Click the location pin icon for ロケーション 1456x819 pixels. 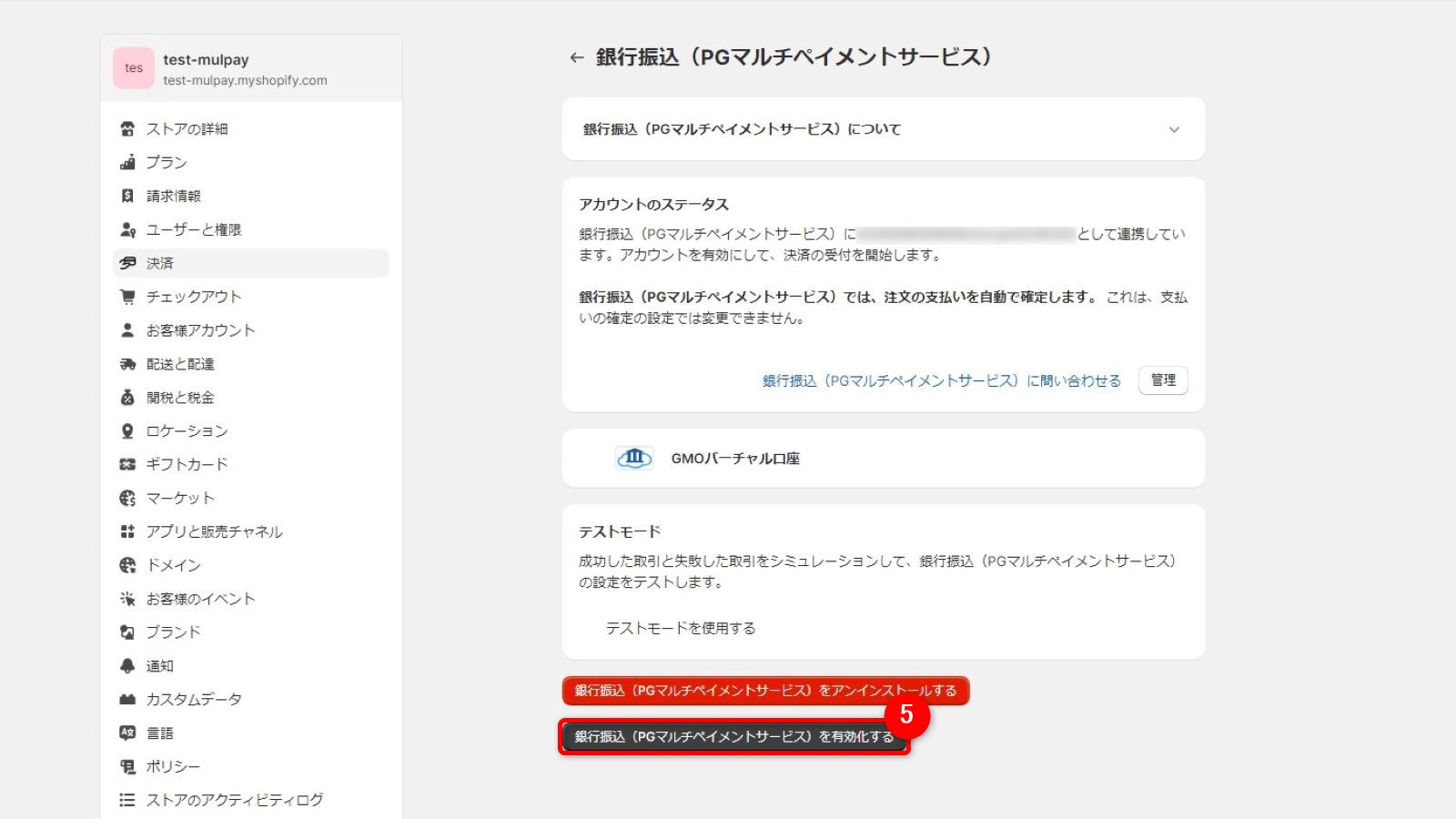128,430
